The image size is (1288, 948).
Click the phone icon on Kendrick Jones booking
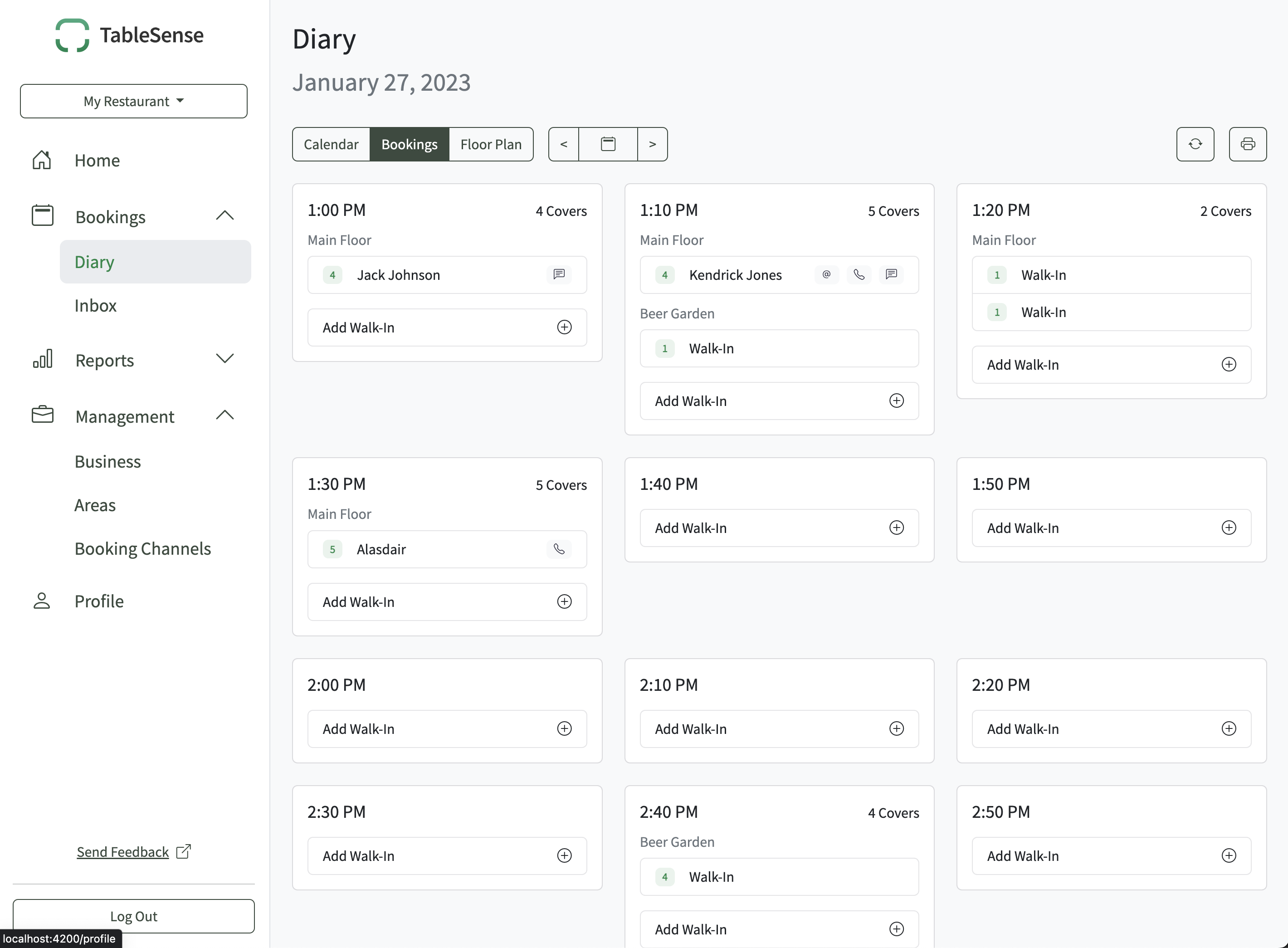(859, 275)
